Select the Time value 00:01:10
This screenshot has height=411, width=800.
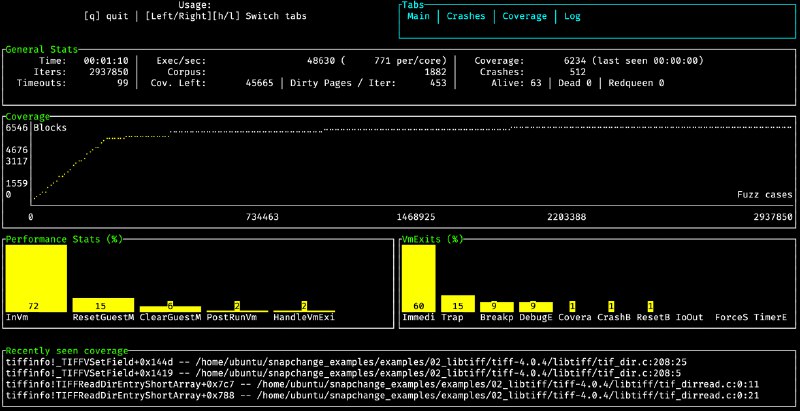pos(106,61)
